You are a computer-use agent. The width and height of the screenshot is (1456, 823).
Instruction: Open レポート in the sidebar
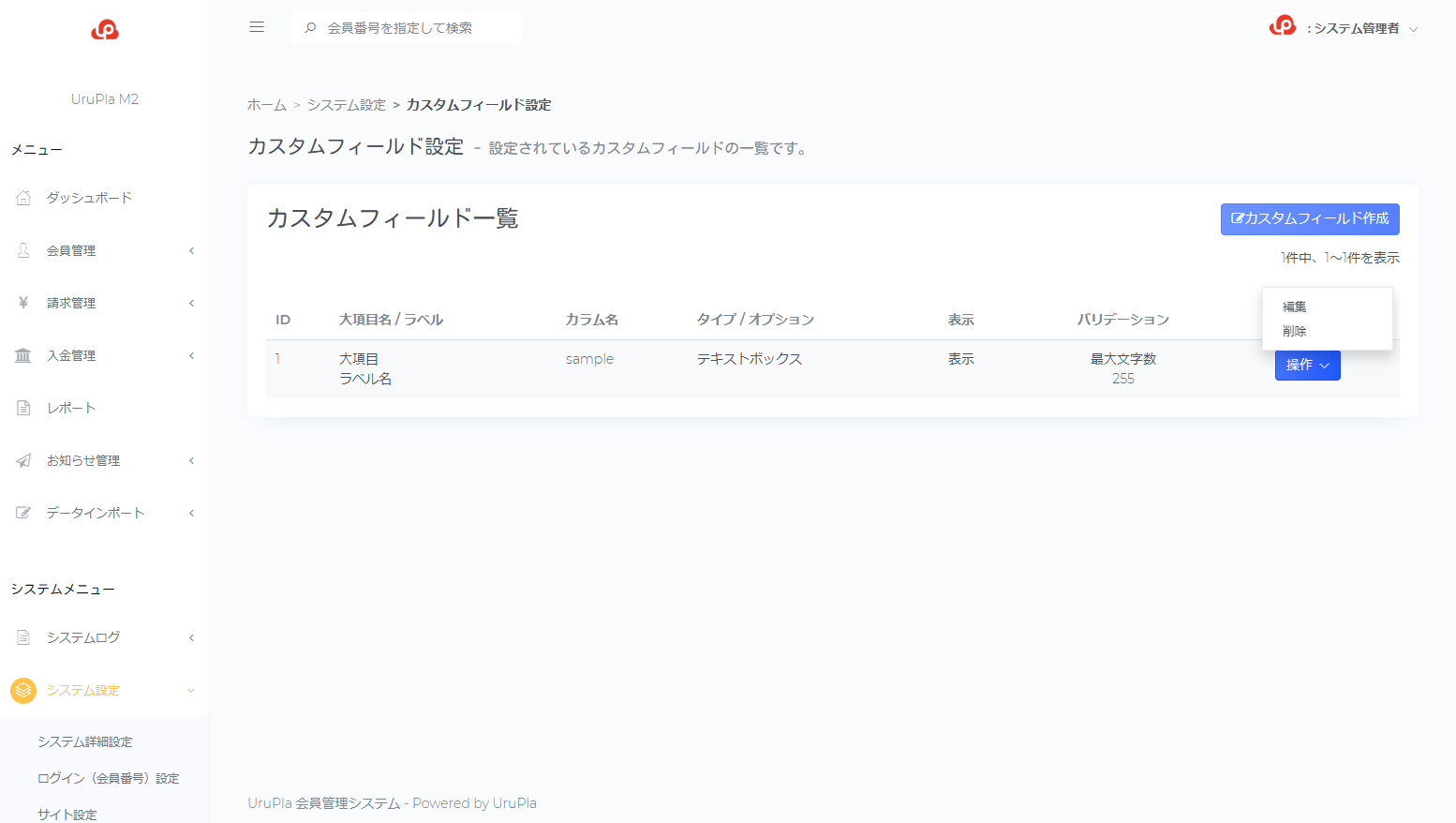click(x=71, y=408)
